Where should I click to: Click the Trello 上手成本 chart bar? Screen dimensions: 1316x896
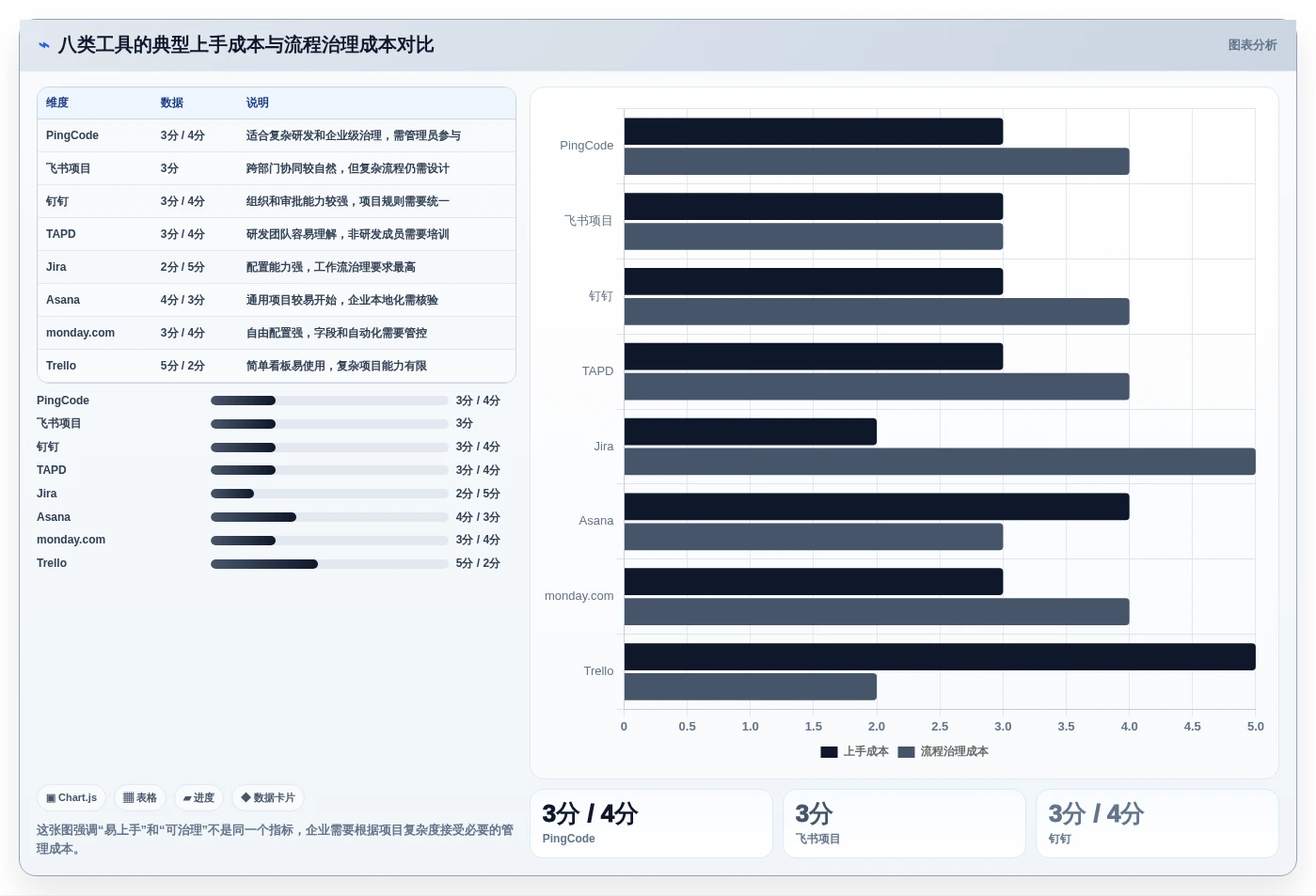(x=940, y=657)
